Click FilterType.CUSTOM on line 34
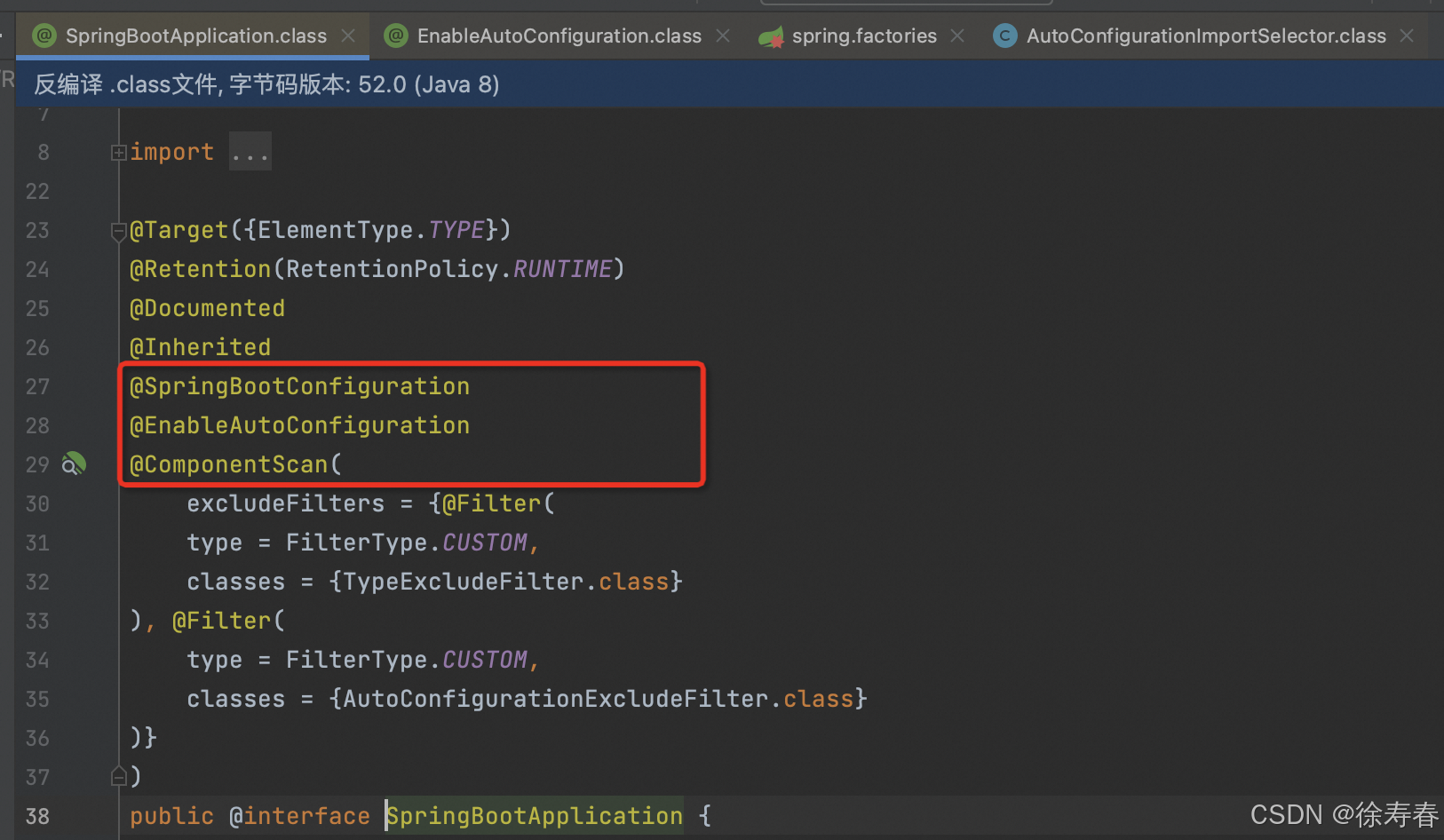 [x=406, y=660]
